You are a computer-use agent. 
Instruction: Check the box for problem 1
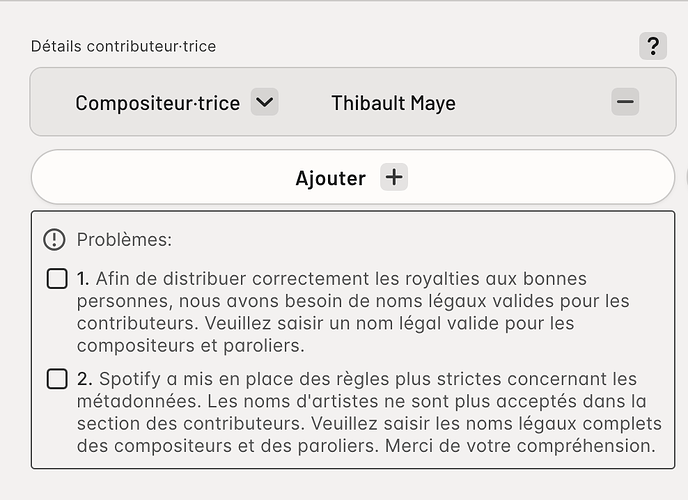[x=57, y=279]
